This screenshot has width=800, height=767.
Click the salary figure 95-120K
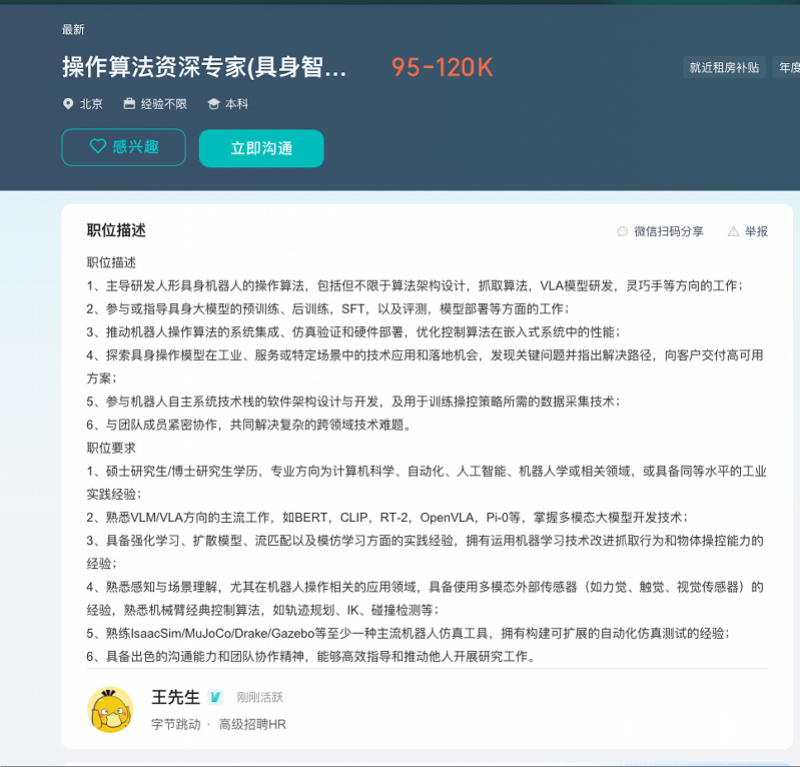[443, 67]
